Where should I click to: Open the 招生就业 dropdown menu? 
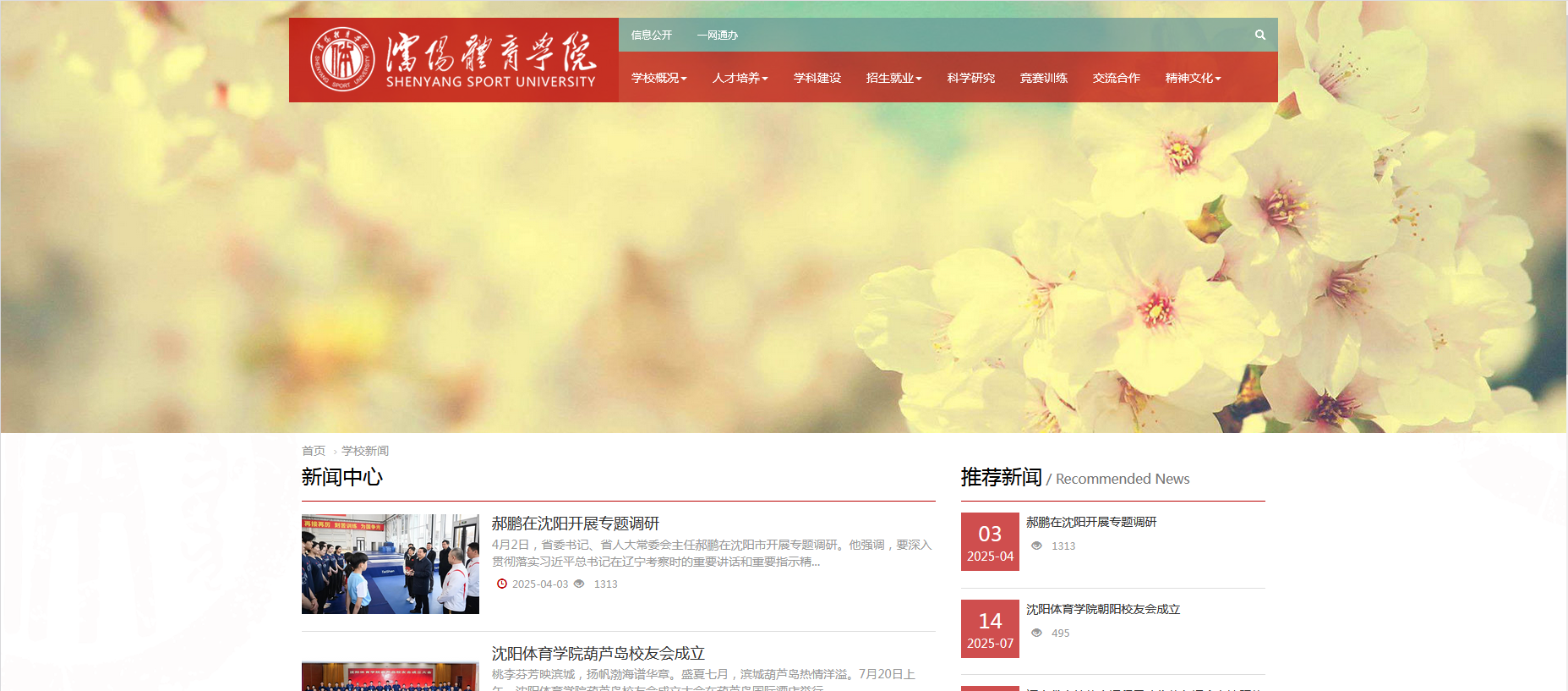coord(893,78)
